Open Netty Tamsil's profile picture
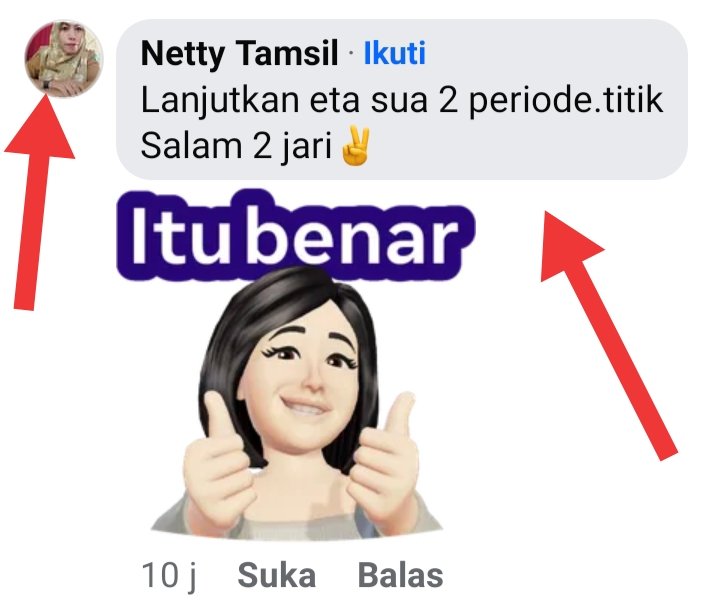 coord(64,59)
